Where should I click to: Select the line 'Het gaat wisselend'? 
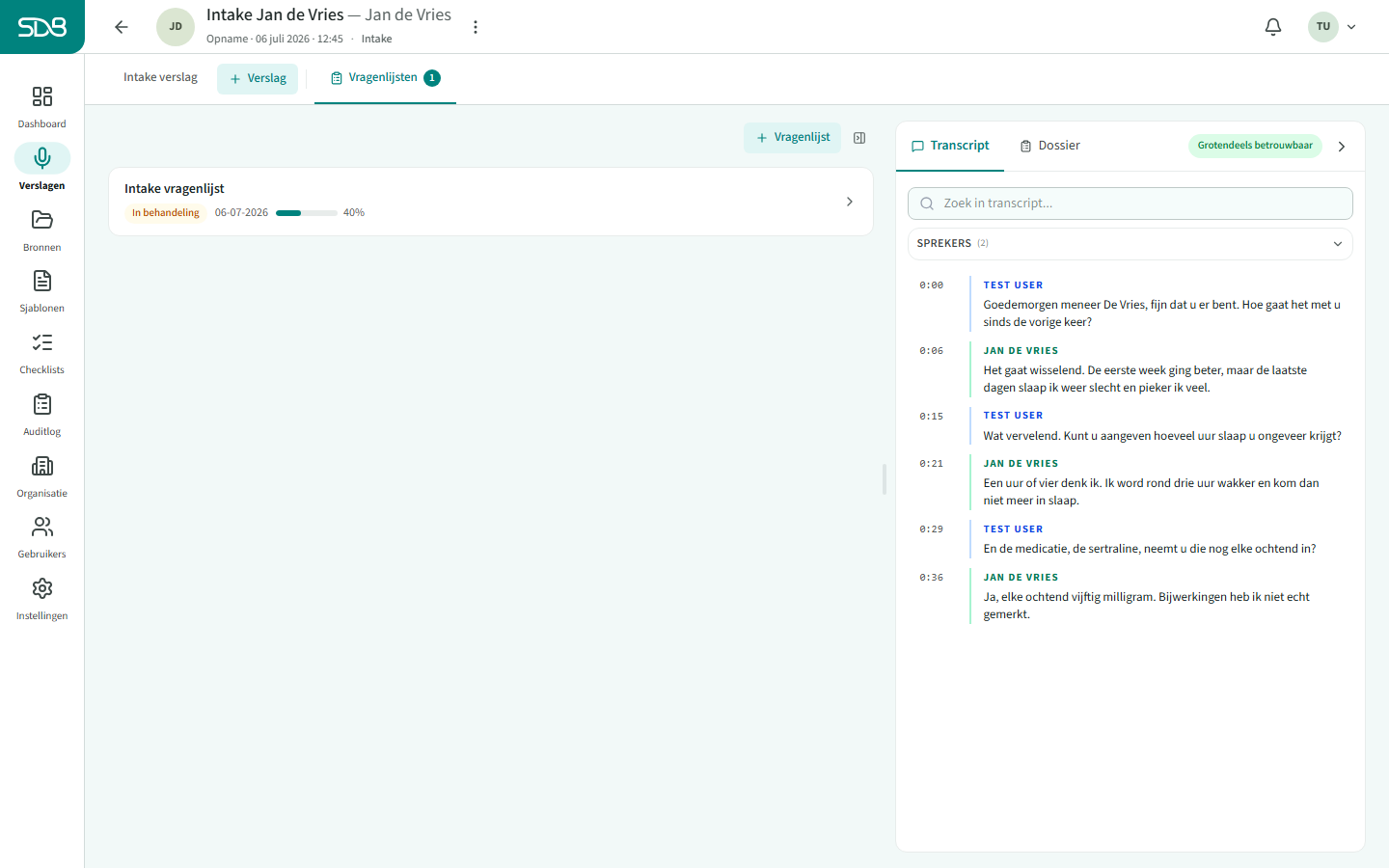tap(1145, 379)
